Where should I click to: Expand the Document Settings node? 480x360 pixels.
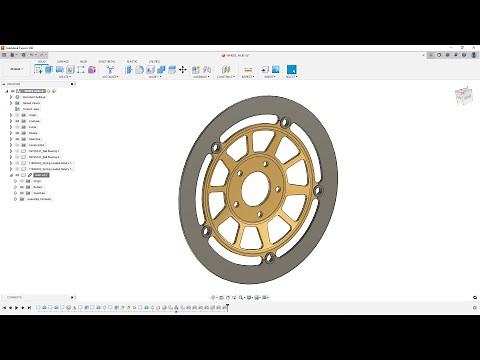(11, 97)
